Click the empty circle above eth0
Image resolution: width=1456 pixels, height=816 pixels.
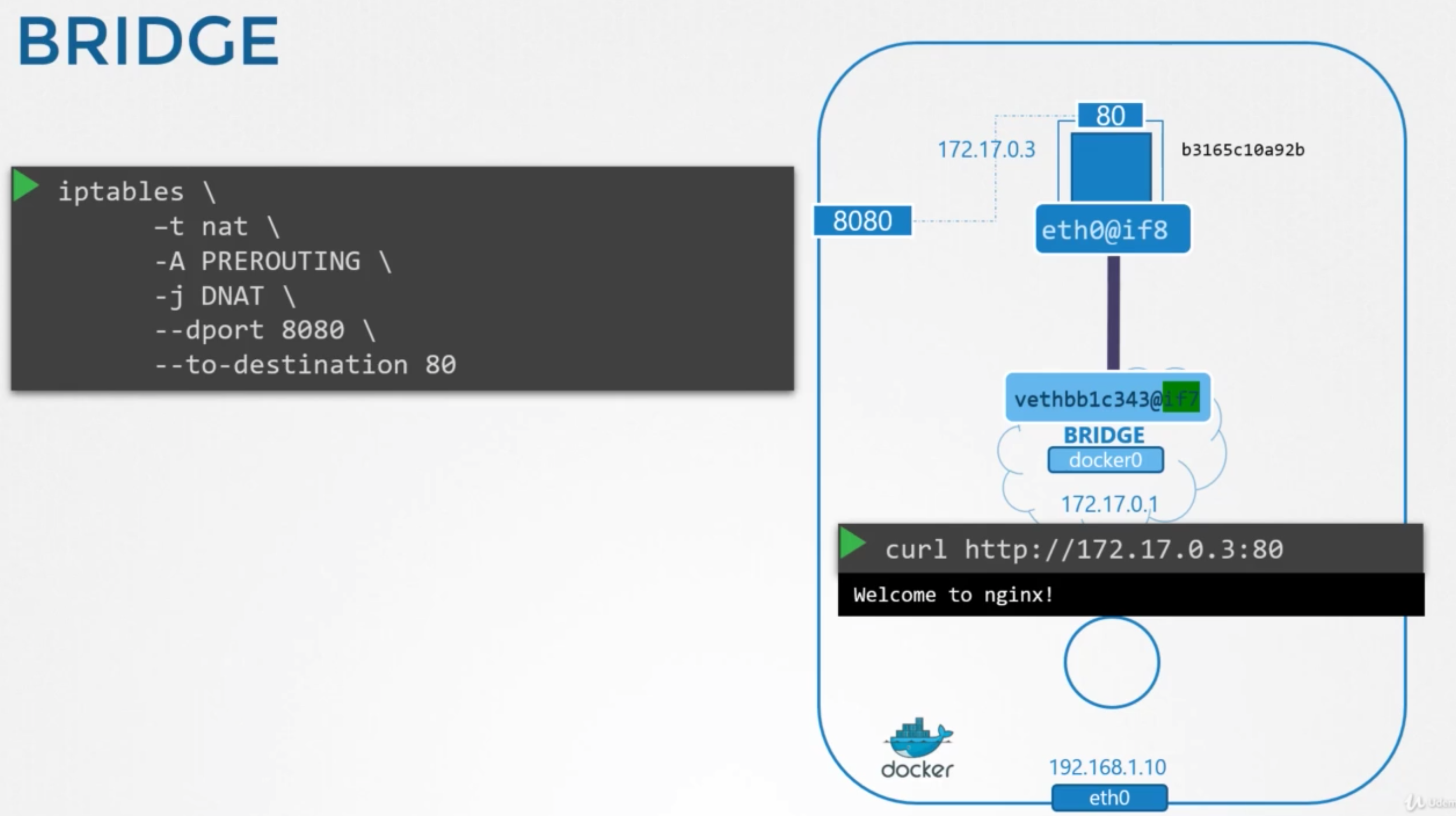[1111, 662]
